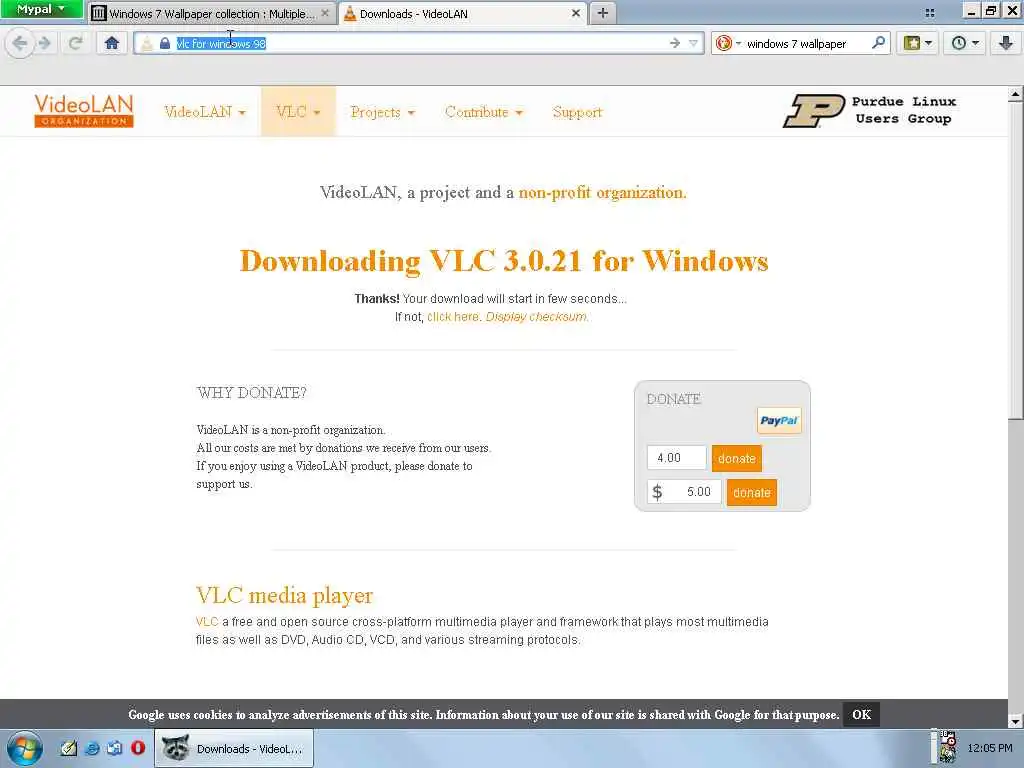Open the green Mypal application menu
1024x768 pixels.
click(x=40, y=9)
